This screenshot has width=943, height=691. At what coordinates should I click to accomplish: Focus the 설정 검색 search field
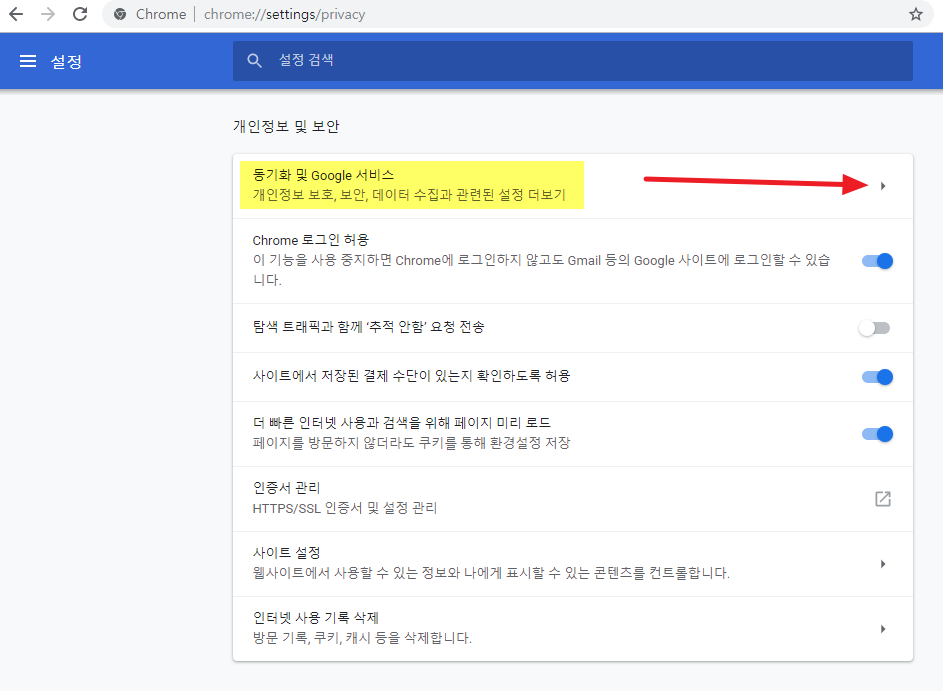573,61
